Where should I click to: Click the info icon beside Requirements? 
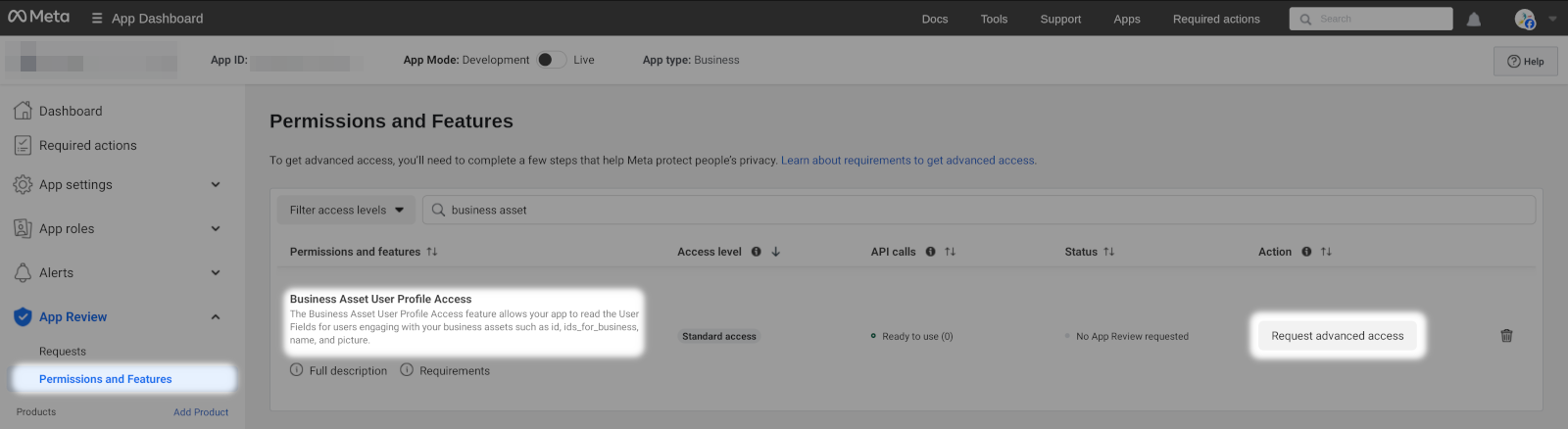407,370
